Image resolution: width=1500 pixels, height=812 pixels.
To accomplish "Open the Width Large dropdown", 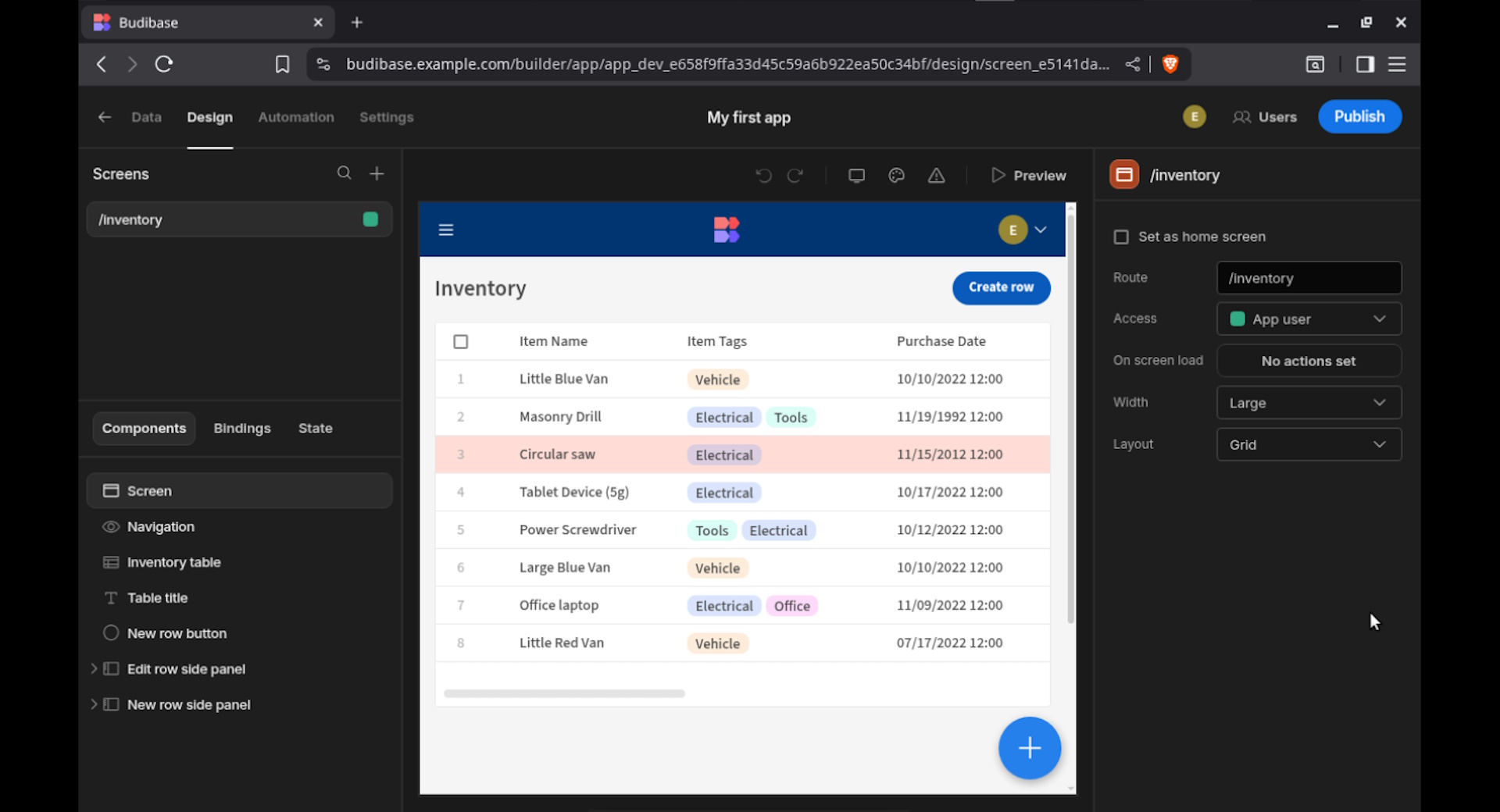I will pos(1309,403).
